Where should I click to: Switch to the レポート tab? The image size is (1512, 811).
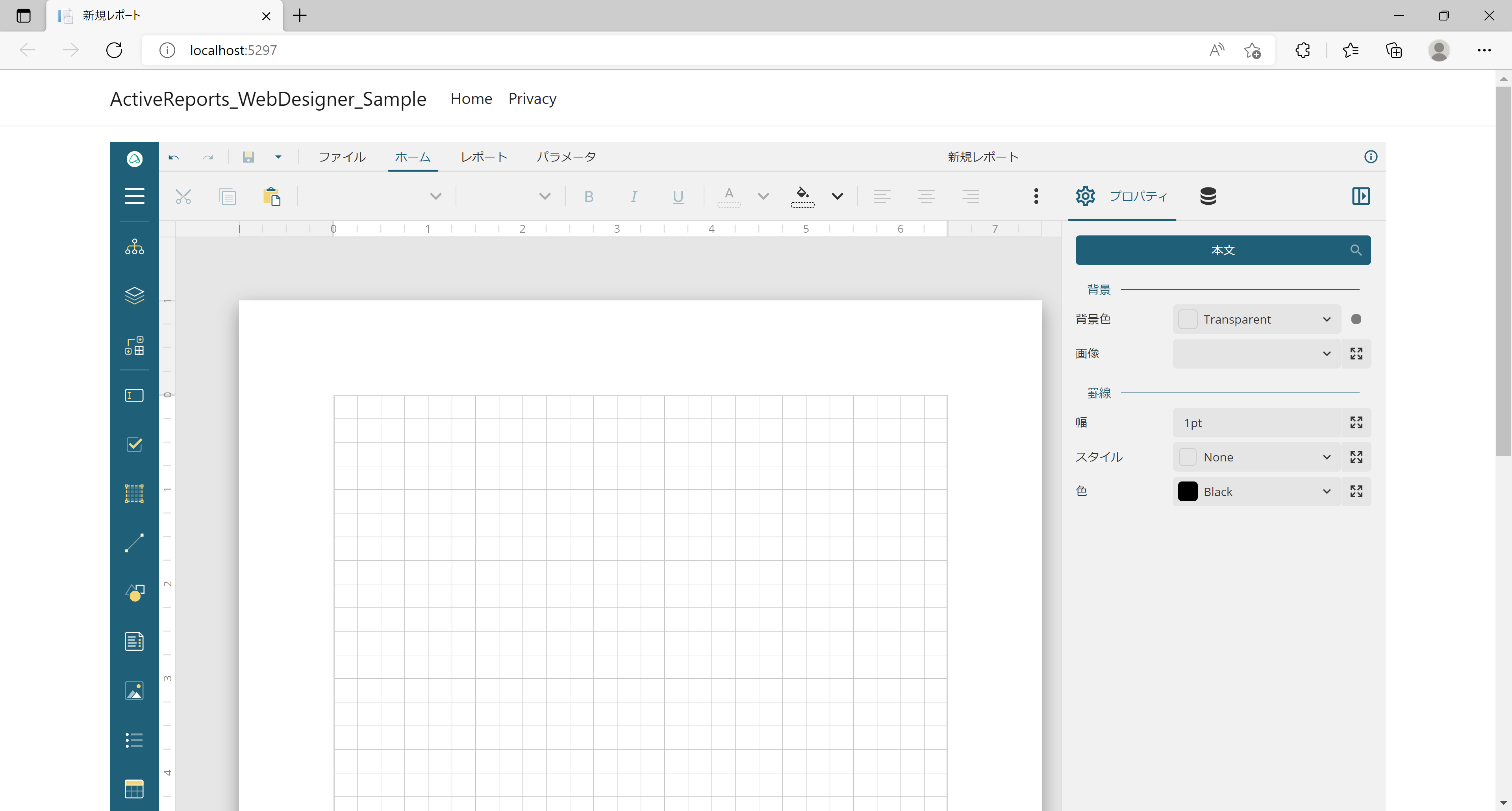[x=484, y=157]
